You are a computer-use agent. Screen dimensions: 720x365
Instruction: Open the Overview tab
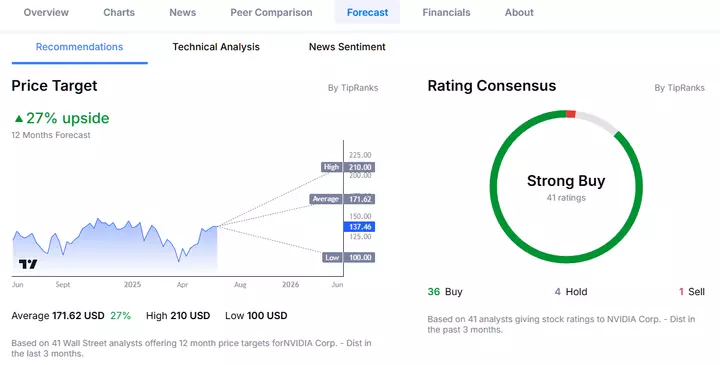click(x=46, y=12)
